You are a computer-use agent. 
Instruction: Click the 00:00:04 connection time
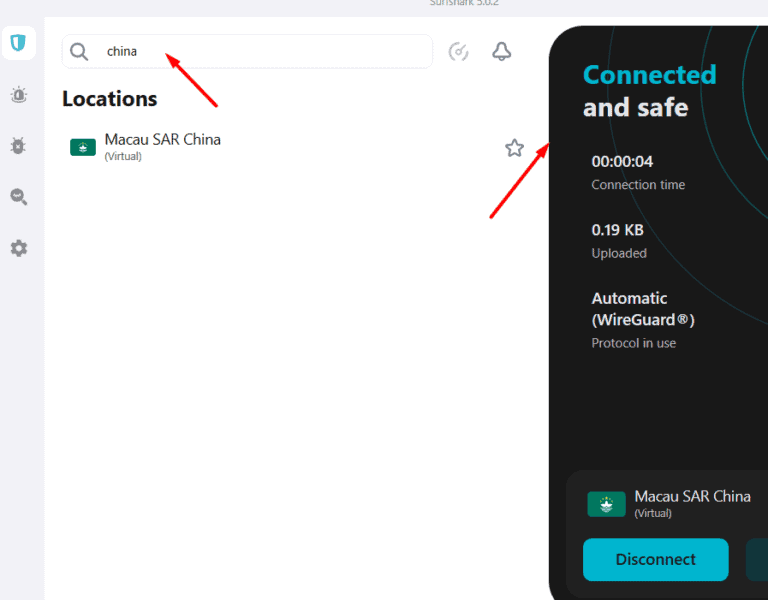point(622,161)
